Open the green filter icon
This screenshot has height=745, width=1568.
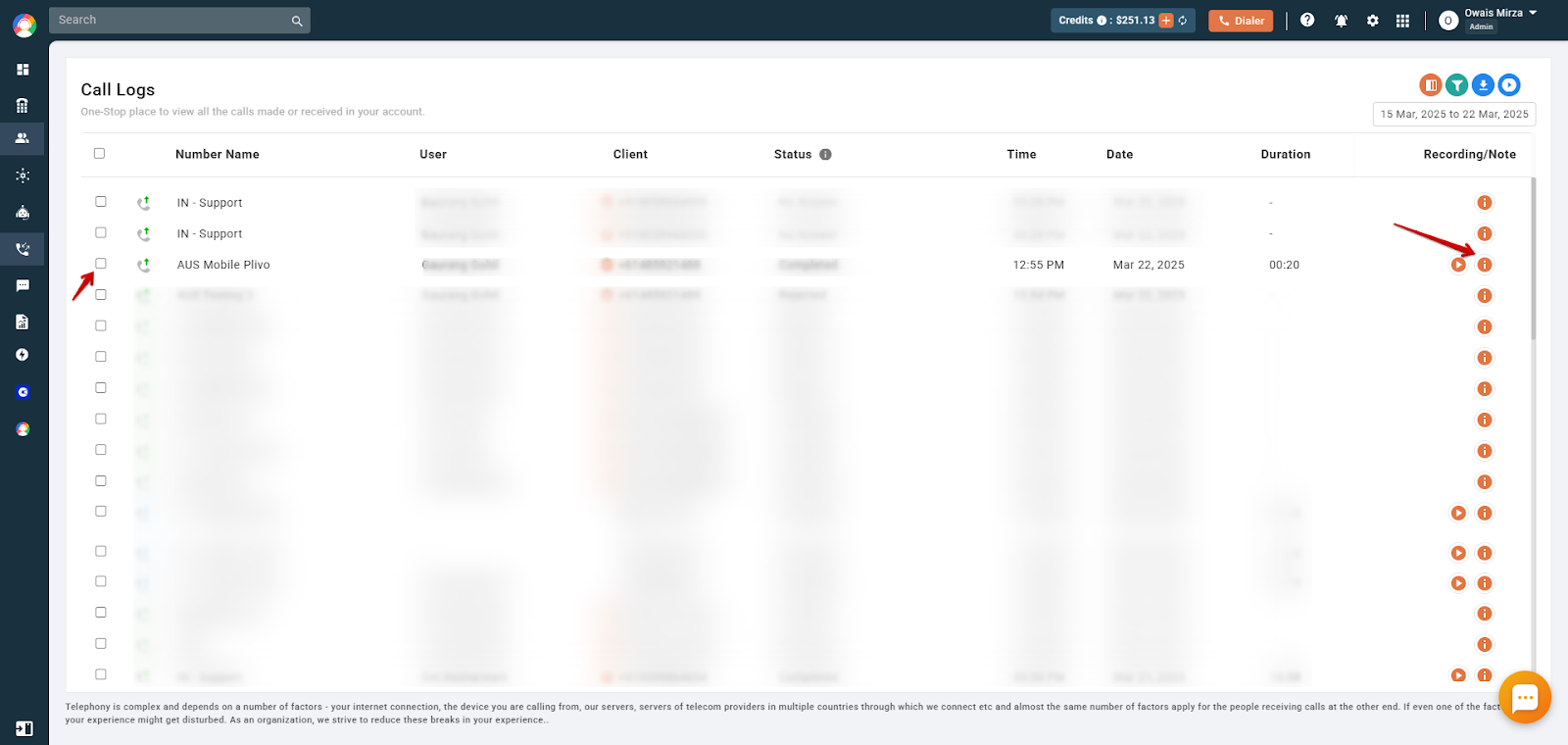pyautogui.click(x=1457, y=85)
